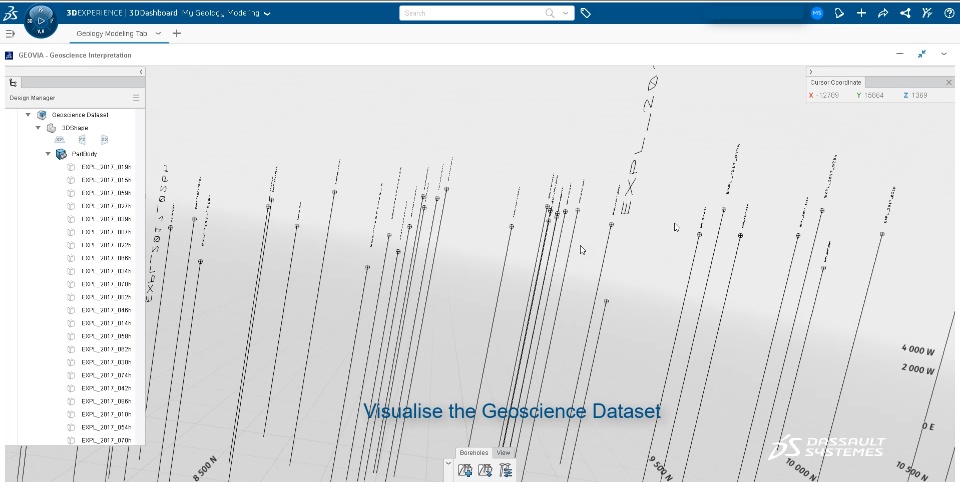Open the widget menu chevron at top right
960x487 pixels.
coord(944,54)
